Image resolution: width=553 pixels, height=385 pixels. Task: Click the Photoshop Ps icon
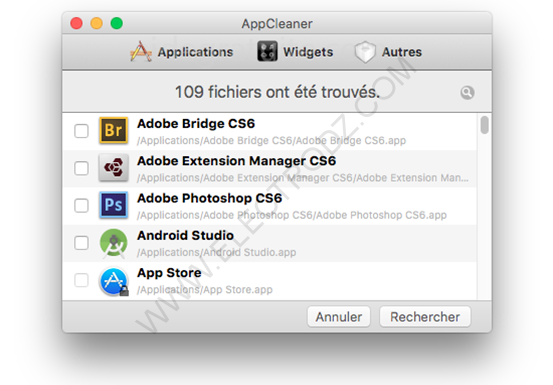point(114,205)
